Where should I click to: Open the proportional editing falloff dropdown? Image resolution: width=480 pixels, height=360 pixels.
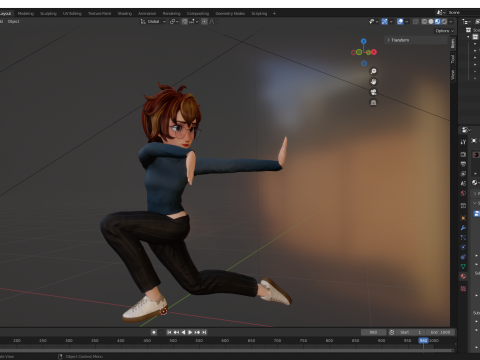tap(213, 21)
